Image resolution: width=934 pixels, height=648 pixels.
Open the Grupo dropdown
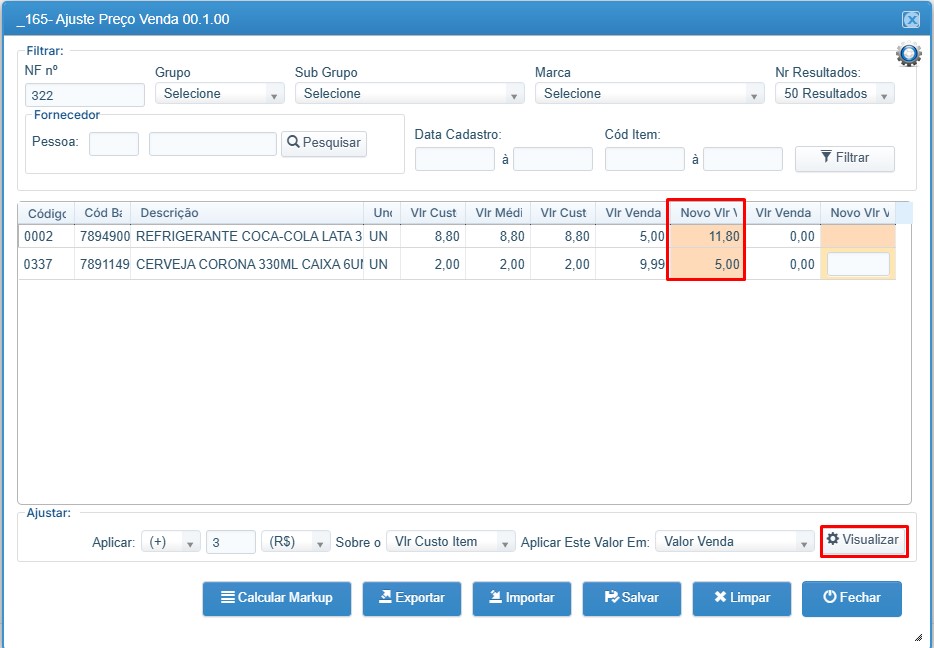tap(220, 94)
